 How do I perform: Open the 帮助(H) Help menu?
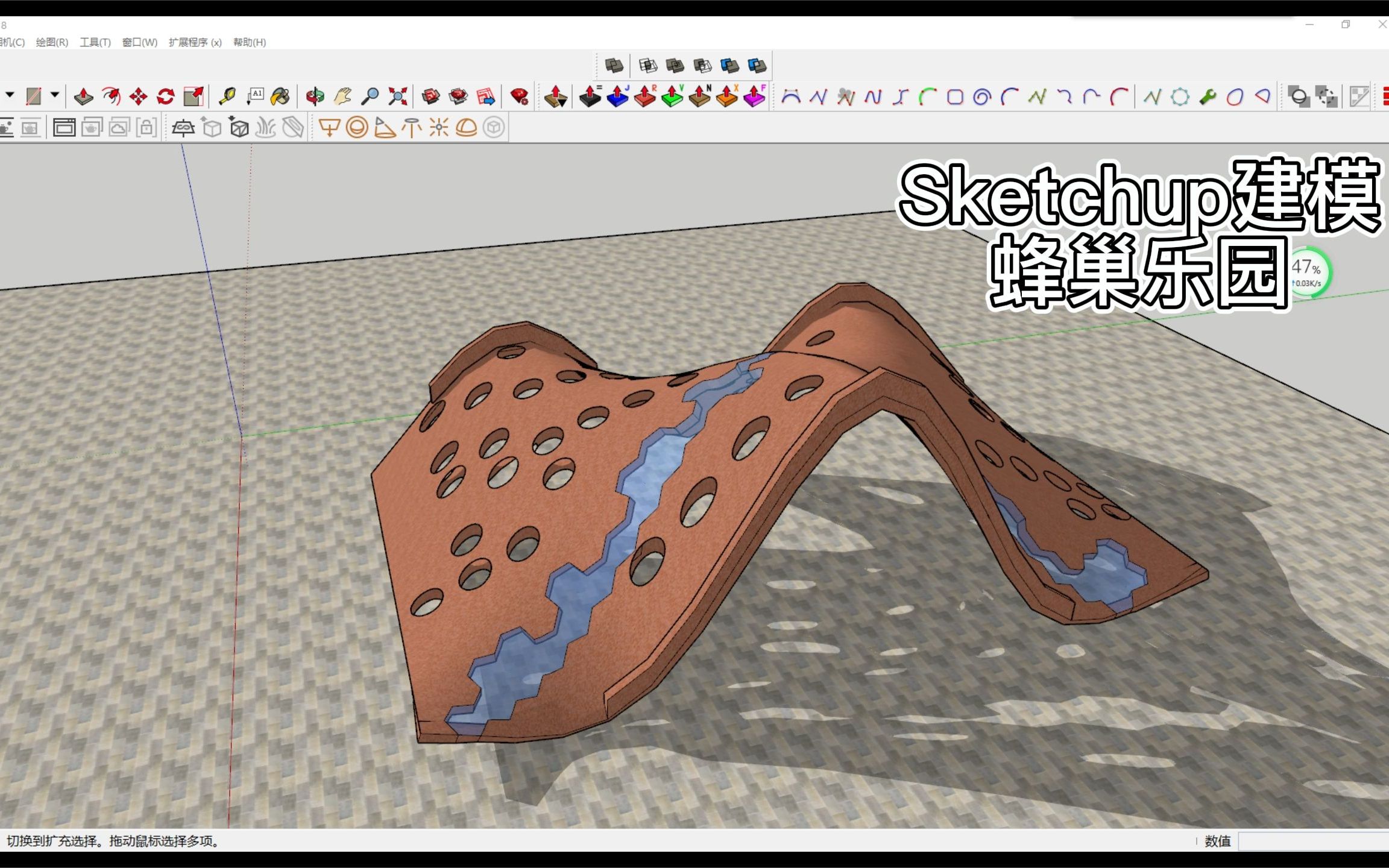[x=250, y=42]
